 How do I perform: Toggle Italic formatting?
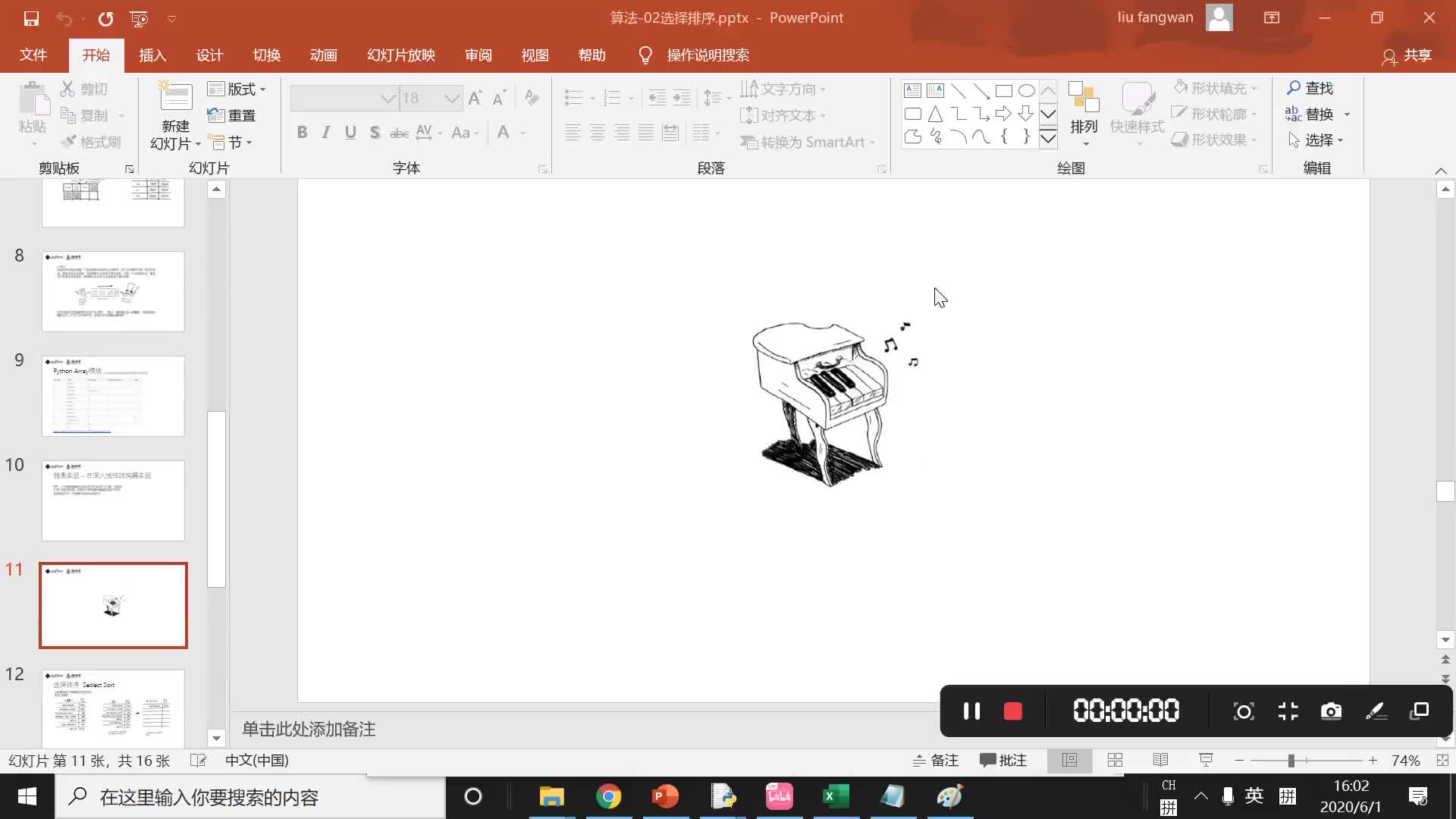pos(326,133)
